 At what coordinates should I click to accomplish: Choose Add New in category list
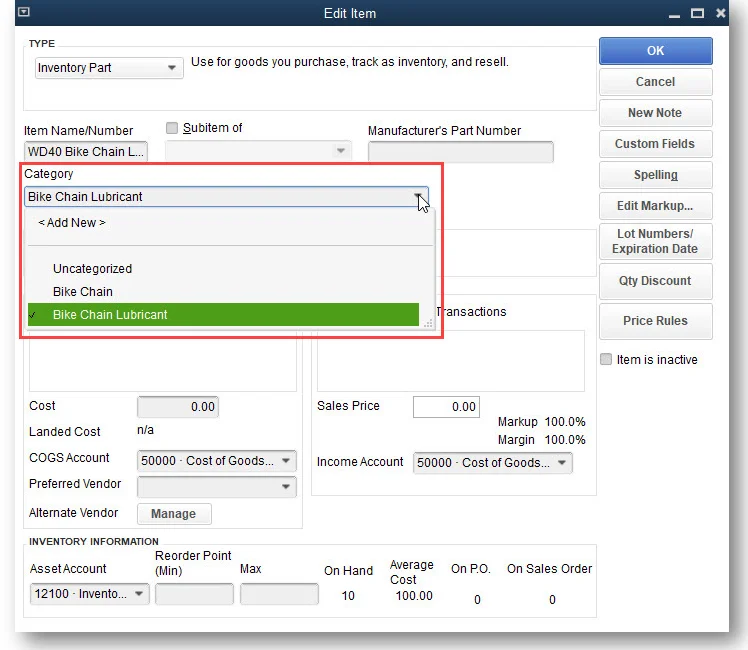(x=72, y=223)
